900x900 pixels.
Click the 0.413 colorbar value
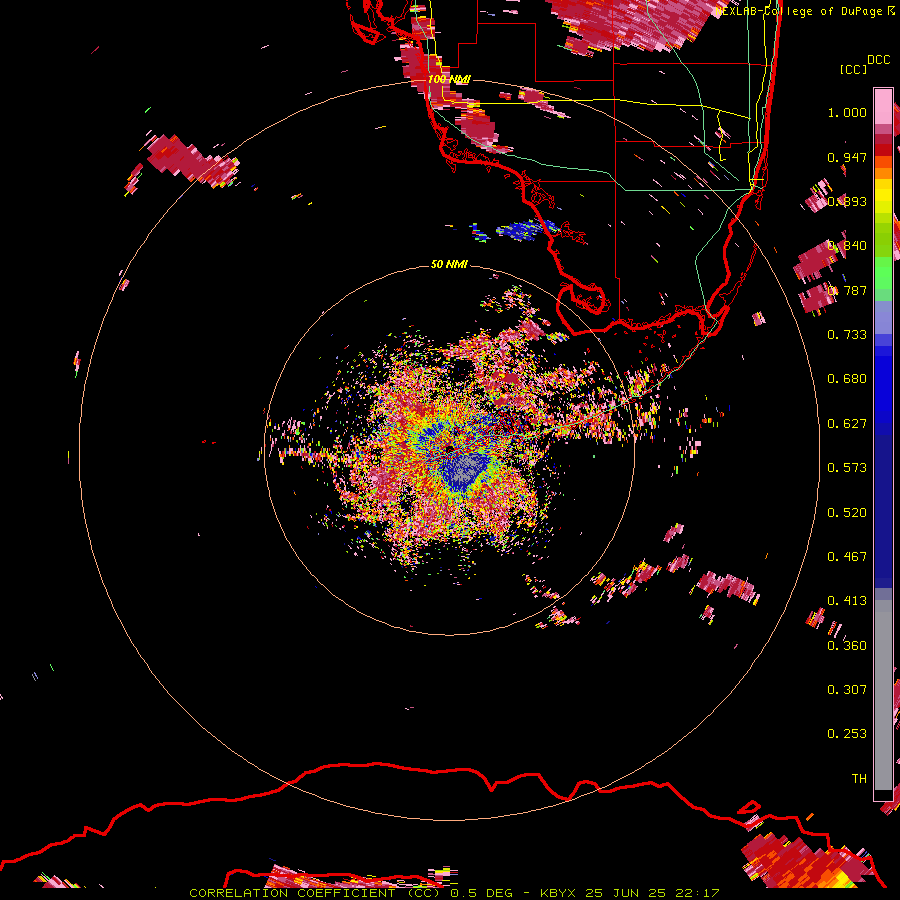pyautogui.click(x=847, y=601)
